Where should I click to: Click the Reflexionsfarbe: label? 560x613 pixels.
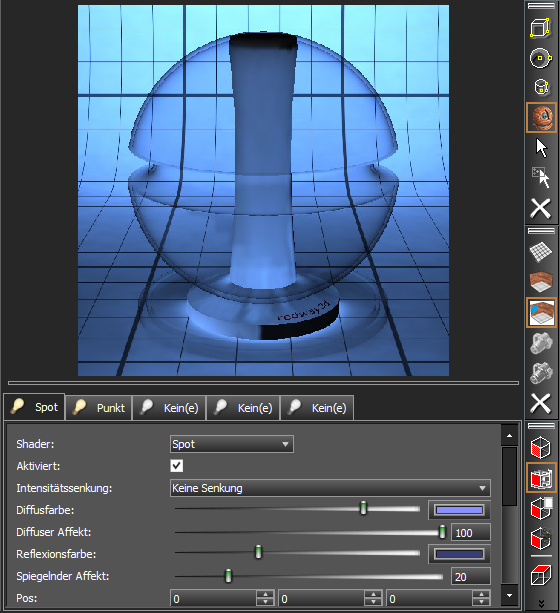[x=56, y=554]
